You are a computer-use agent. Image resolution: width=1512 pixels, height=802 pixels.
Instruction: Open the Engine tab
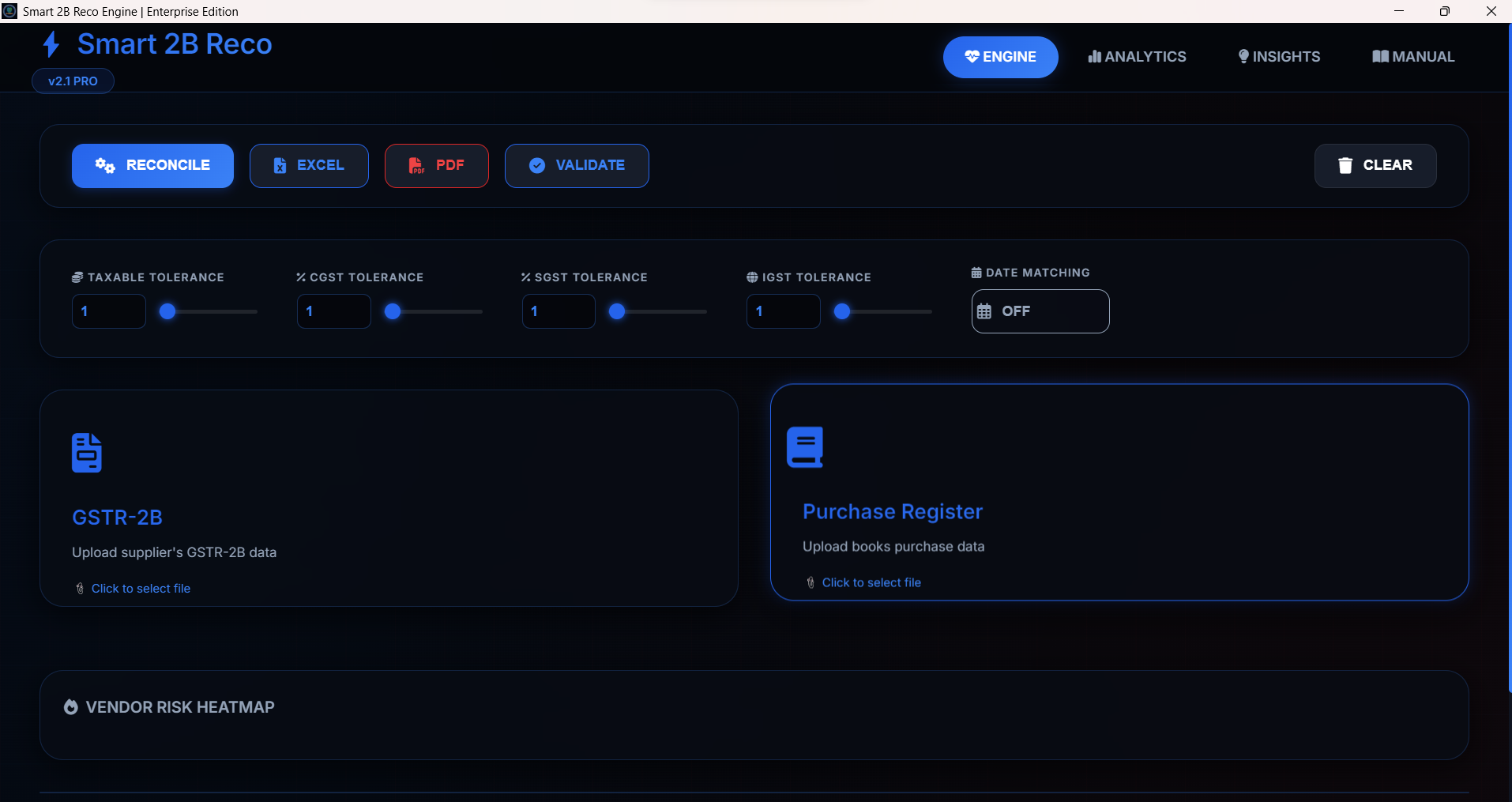click(1000, 57)
